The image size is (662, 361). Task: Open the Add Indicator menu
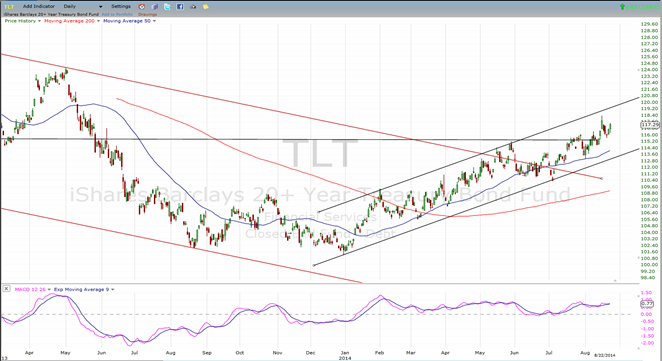click(39, 6)
